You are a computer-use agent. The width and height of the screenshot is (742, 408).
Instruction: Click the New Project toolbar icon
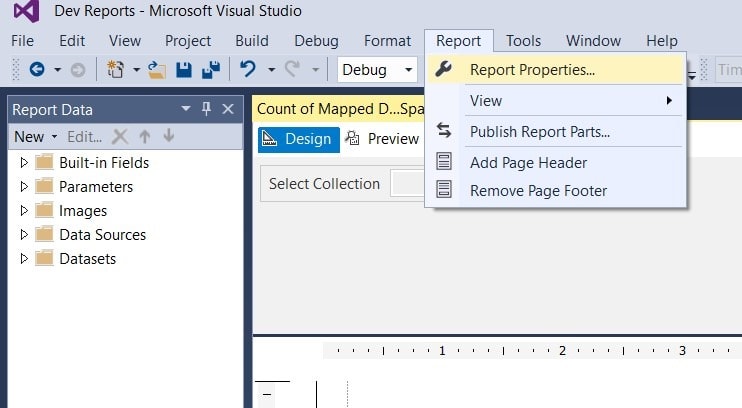116,70
